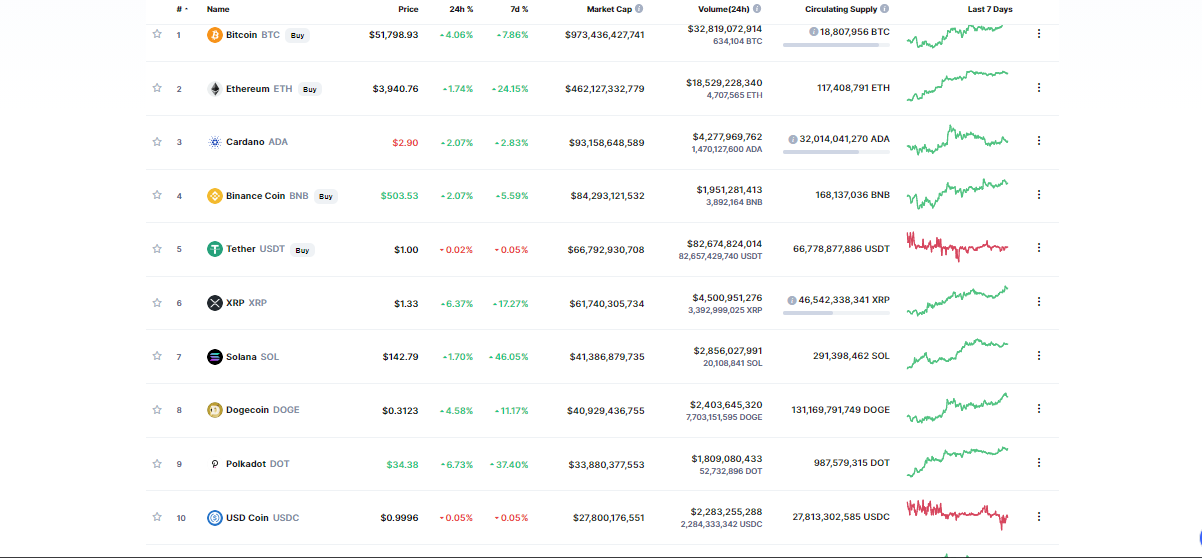Click the Cardano coin logo
Image resolution: width=1202 pixels, height=558 pixels.
tap(214, 142)
